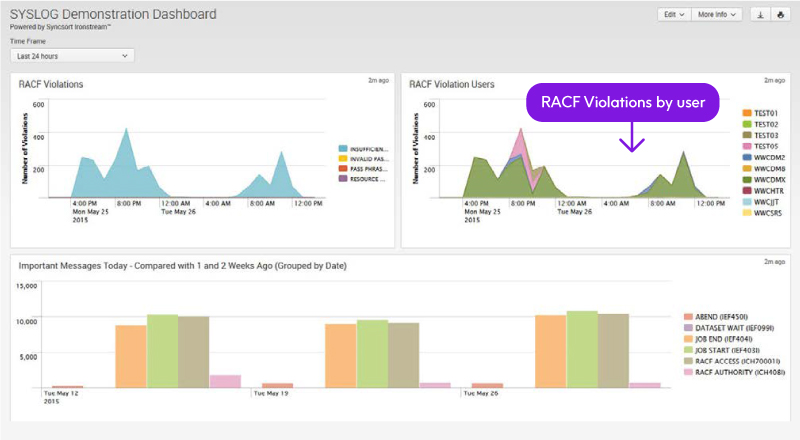The image size is (800, 440).
Task: Click the Tue May 19 axis label
Action: coord(271,394)
